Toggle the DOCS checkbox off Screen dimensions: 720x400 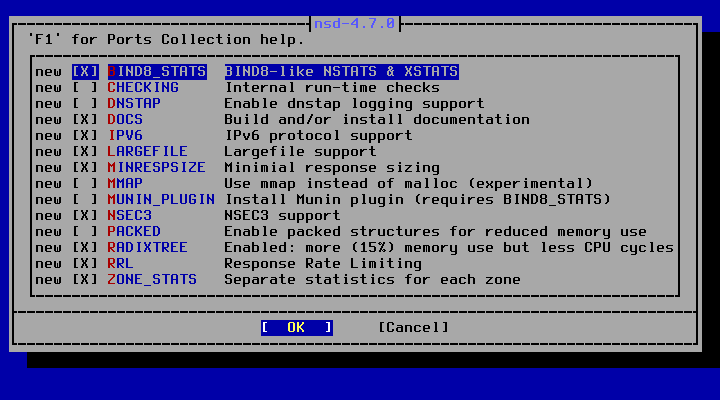85,120
